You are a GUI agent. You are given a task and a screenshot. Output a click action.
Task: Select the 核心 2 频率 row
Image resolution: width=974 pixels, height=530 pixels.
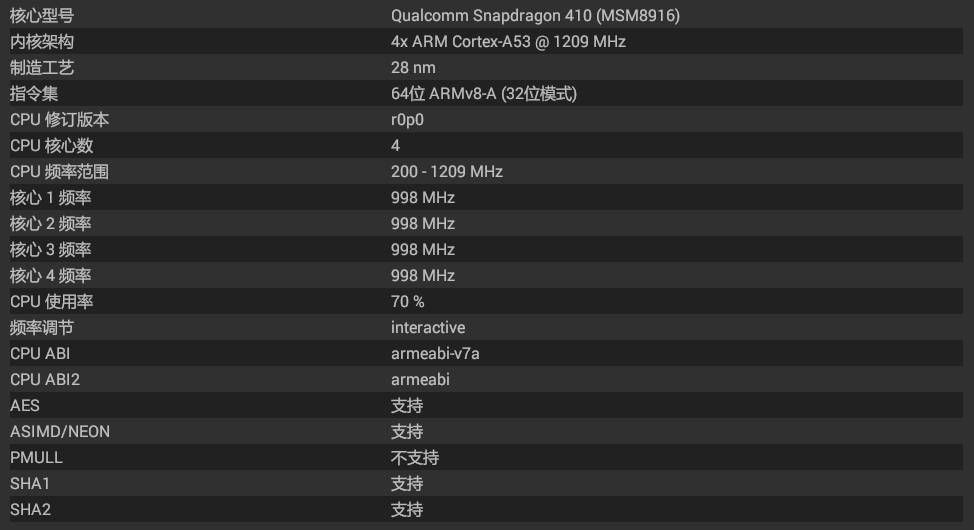(x=487, y=224)
